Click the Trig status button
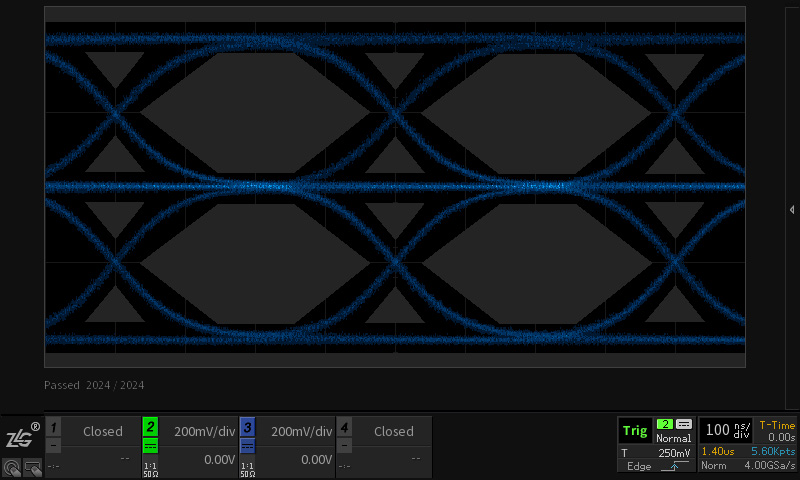This screenshot has height=480, width=800. 635,431
